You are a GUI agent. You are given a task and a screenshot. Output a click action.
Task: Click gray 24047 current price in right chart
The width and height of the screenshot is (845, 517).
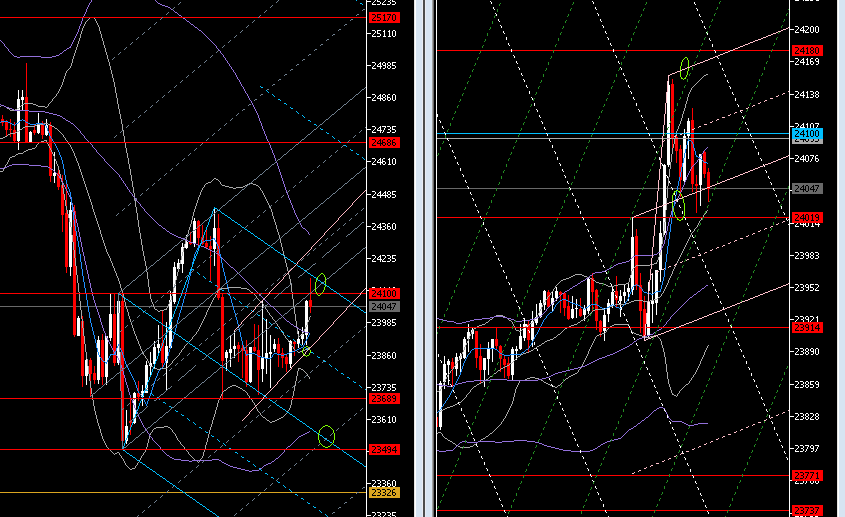807,189
